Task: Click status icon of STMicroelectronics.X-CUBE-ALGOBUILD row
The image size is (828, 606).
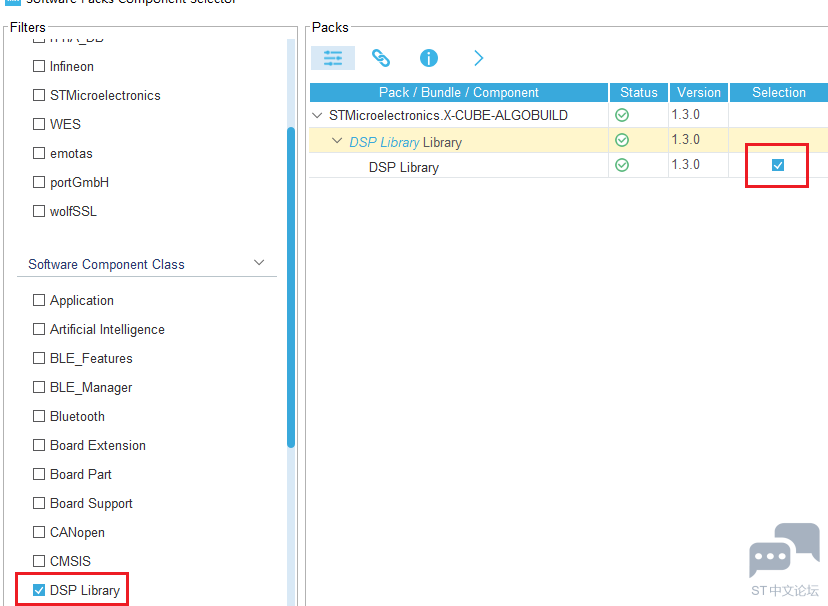Action: point(622,115)
